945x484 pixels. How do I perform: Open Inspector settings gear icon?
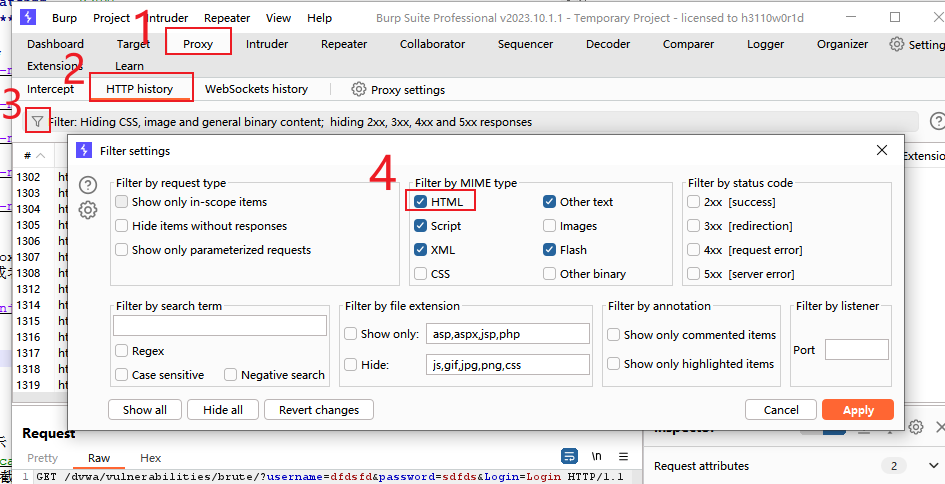tap(916, 427)
